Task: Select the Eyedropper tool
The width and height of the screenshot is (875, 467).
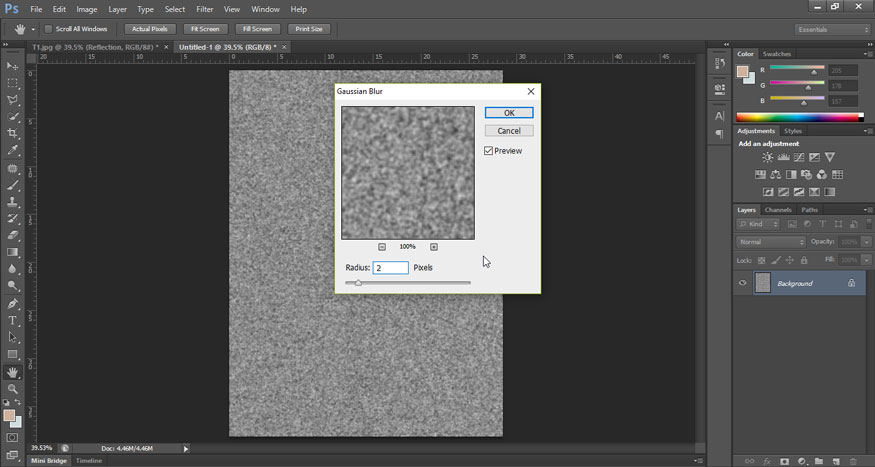Action: 13,150
